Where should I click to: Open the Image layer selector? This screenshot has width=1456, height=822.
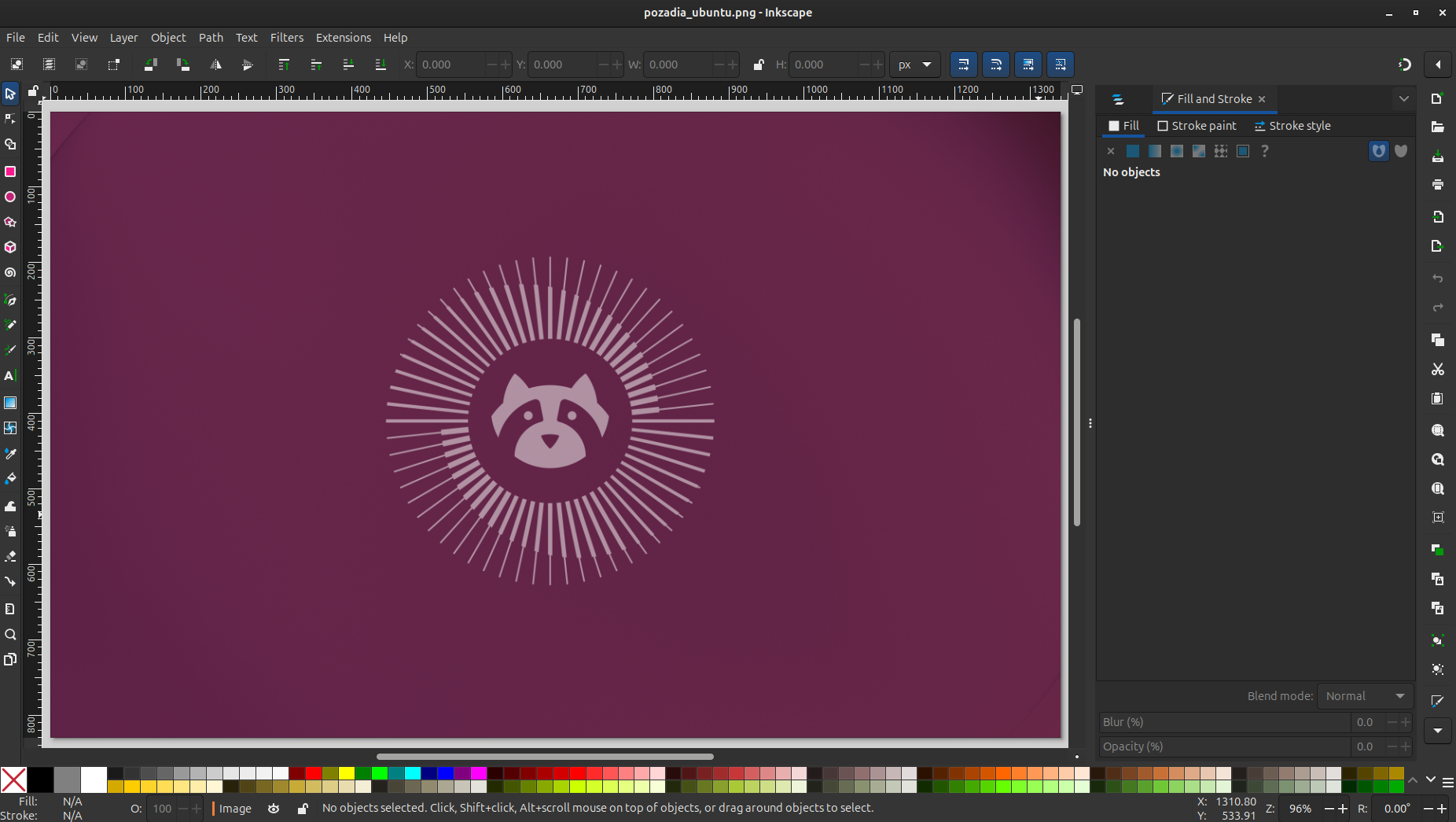pyautogui.click(x=234, y=809)
